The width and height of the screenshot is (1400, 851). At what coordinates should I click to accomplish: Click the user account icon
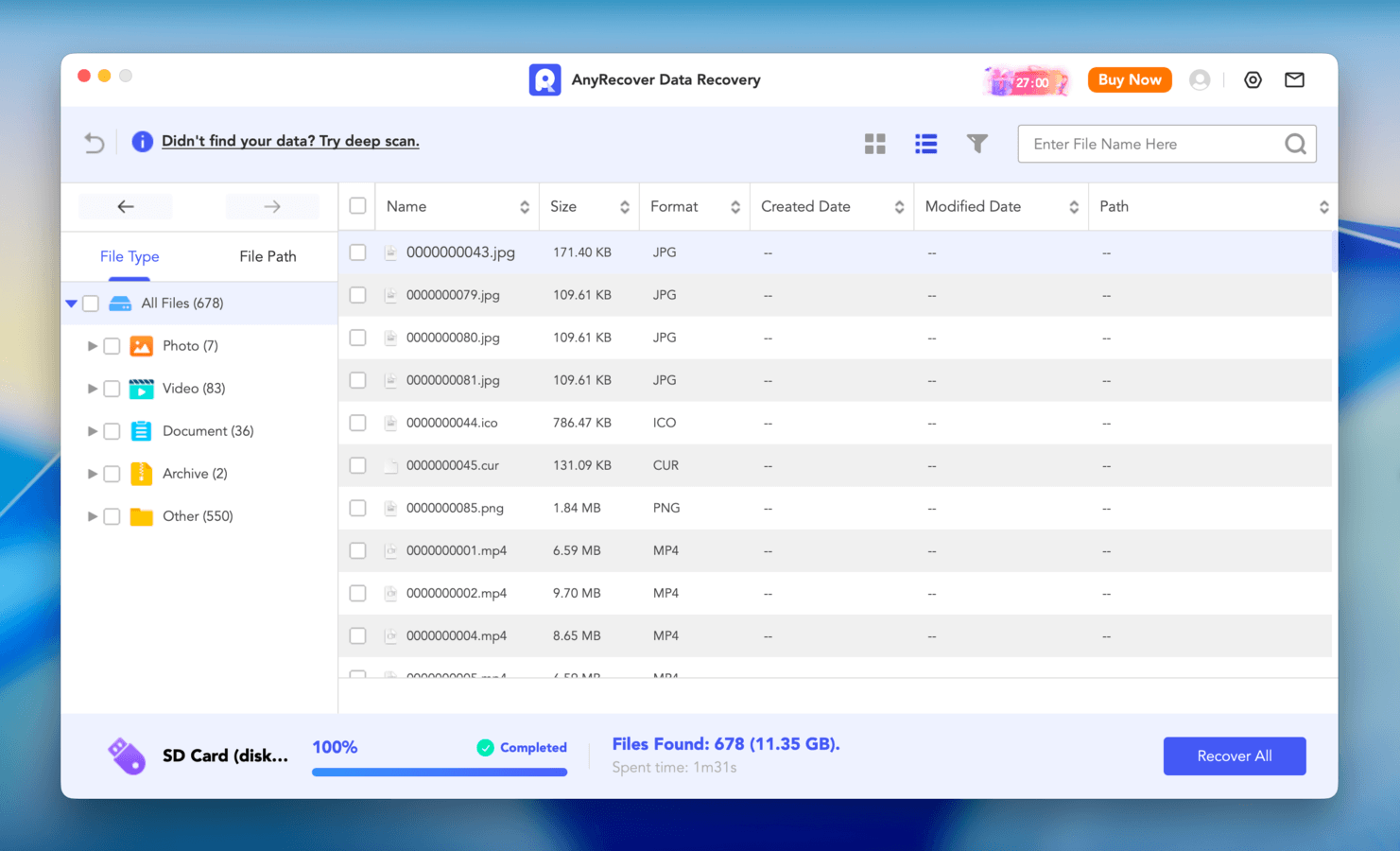1200,79
